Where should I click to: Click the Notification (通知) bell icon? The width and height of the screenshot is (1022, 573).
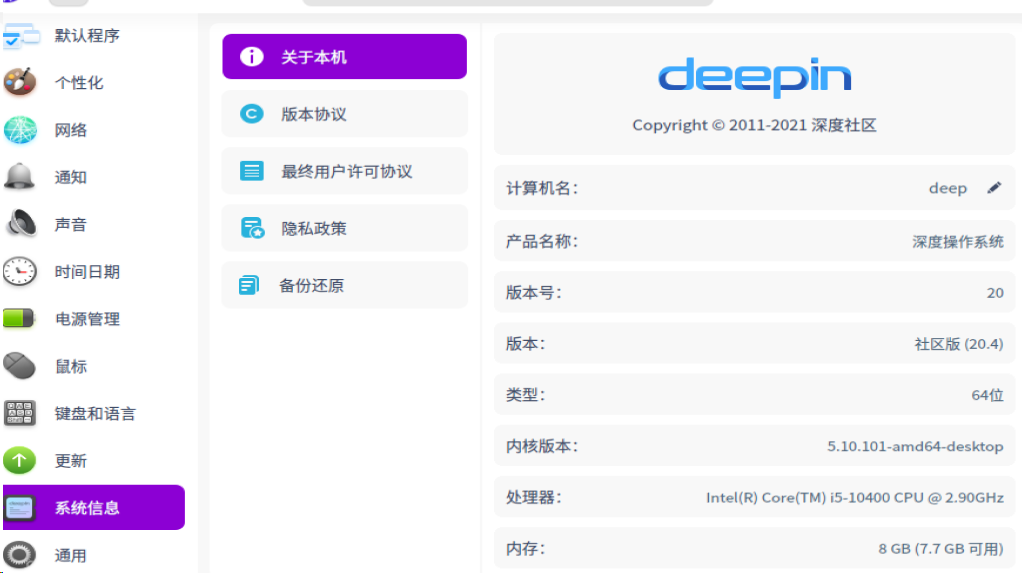20,177
